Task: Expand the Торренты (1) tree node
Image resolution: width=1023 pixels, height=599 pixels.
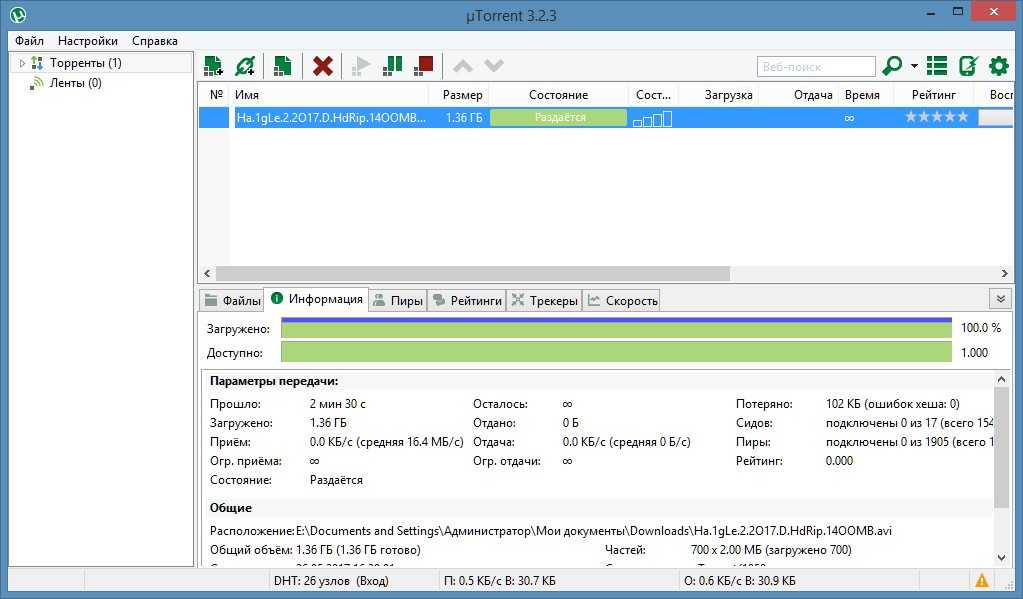Action: point(22,63)
